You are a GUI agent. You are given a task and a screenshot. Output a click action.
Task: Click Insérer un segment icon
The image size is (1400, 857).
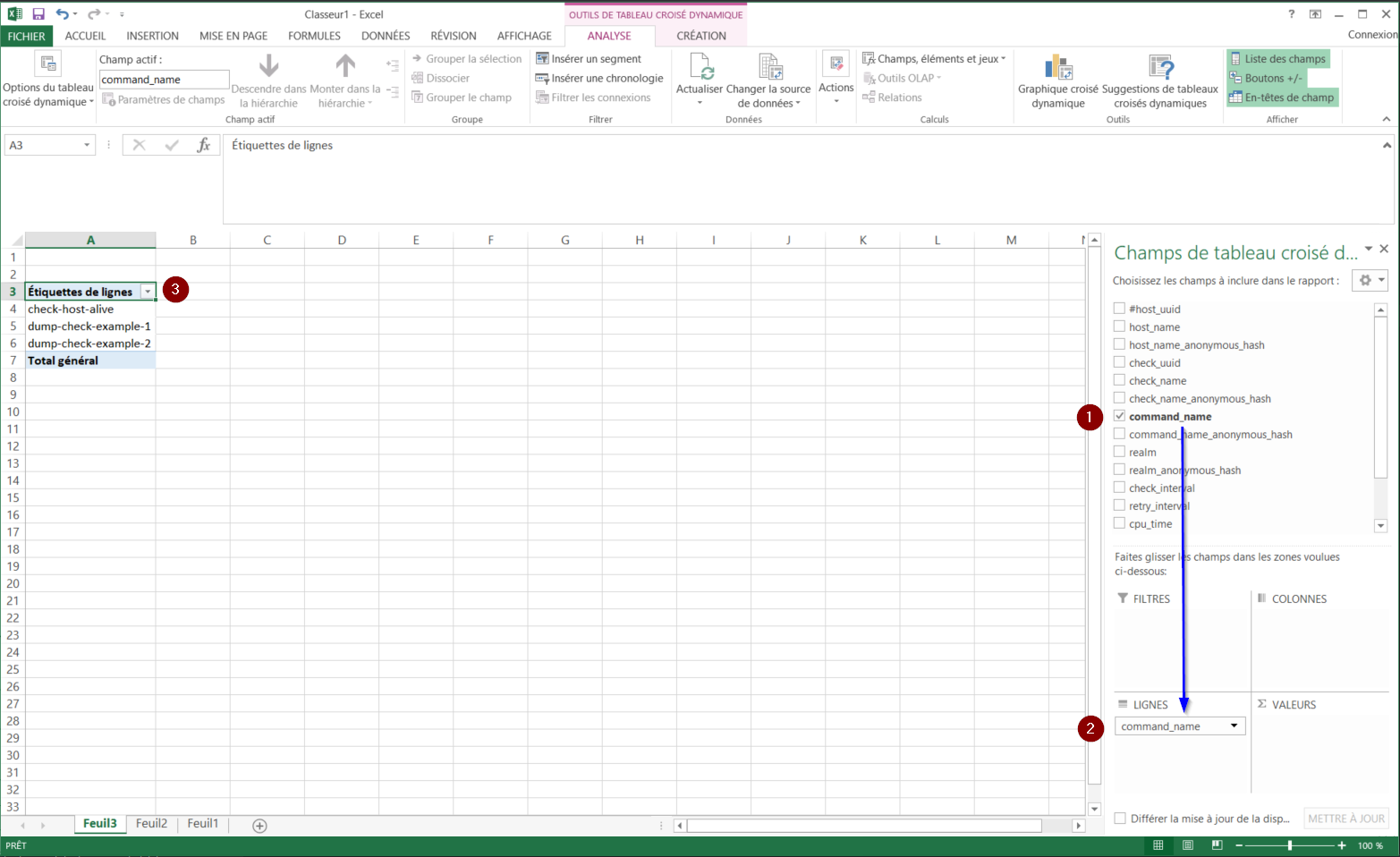(x=542, y=59)
